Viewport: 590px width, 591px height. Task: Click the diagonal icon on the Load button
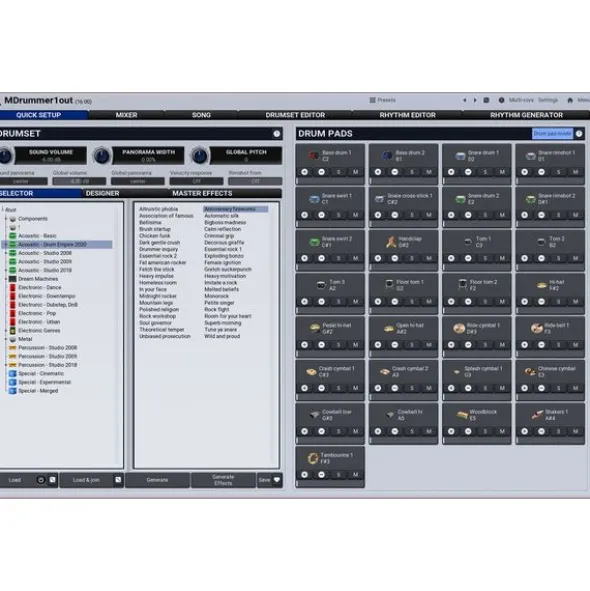52,480
